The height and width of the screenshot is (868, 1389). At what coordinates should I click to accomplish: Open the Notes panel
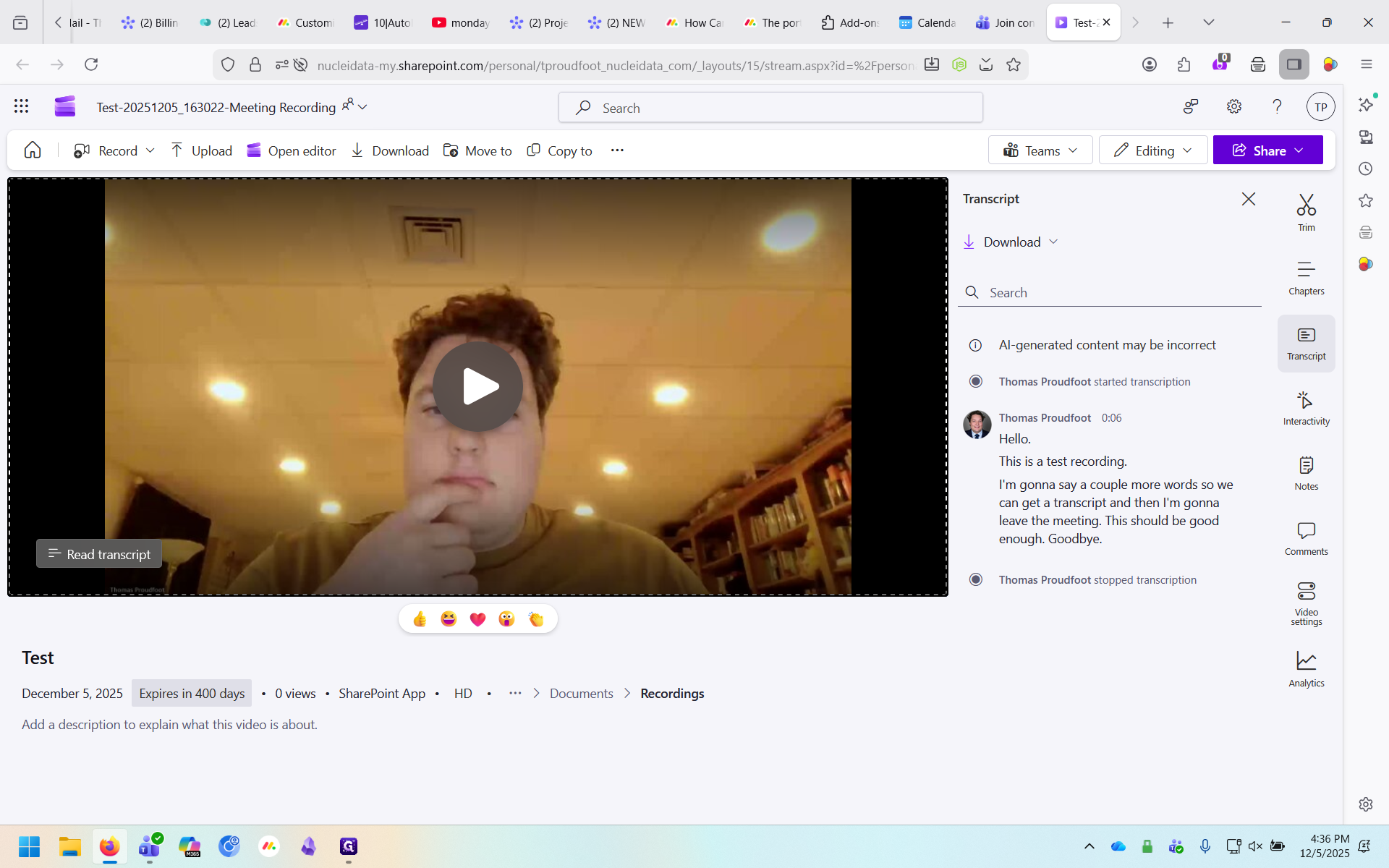(1306, 473)
